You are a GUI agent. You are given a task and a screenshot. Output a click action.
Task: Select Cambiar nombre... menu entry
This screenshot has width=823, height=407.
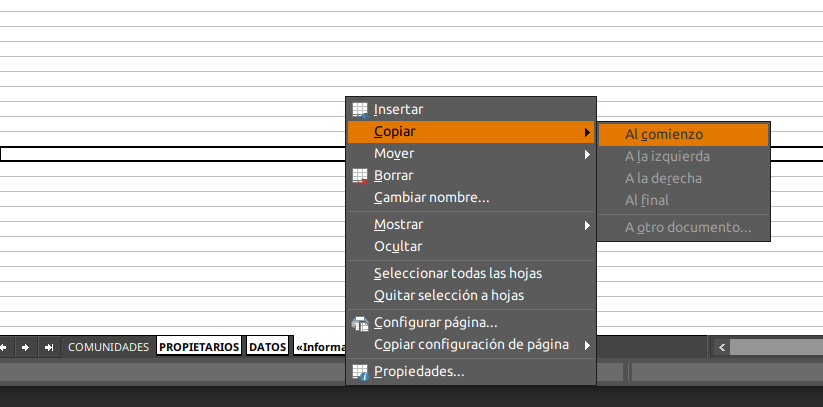[431, 197]
